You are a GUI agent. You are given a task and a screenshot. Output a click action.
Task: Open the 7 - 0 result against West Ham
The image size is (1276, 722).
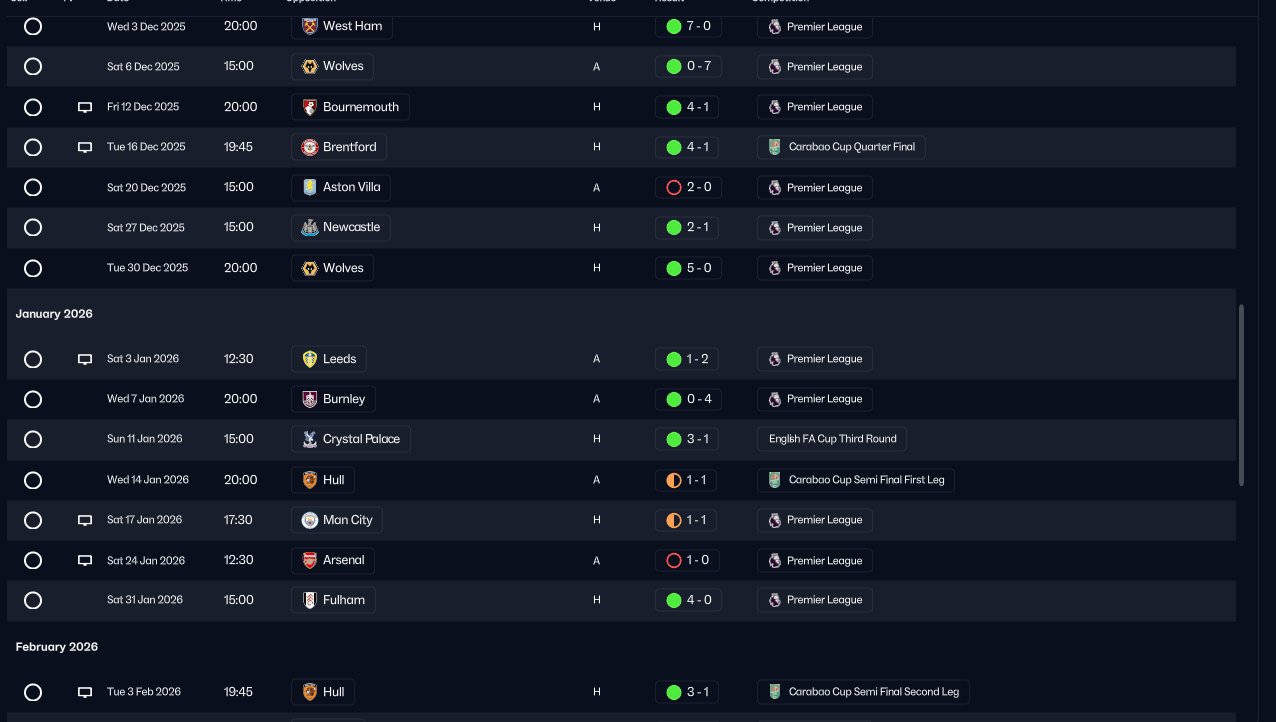click(688, 26)
